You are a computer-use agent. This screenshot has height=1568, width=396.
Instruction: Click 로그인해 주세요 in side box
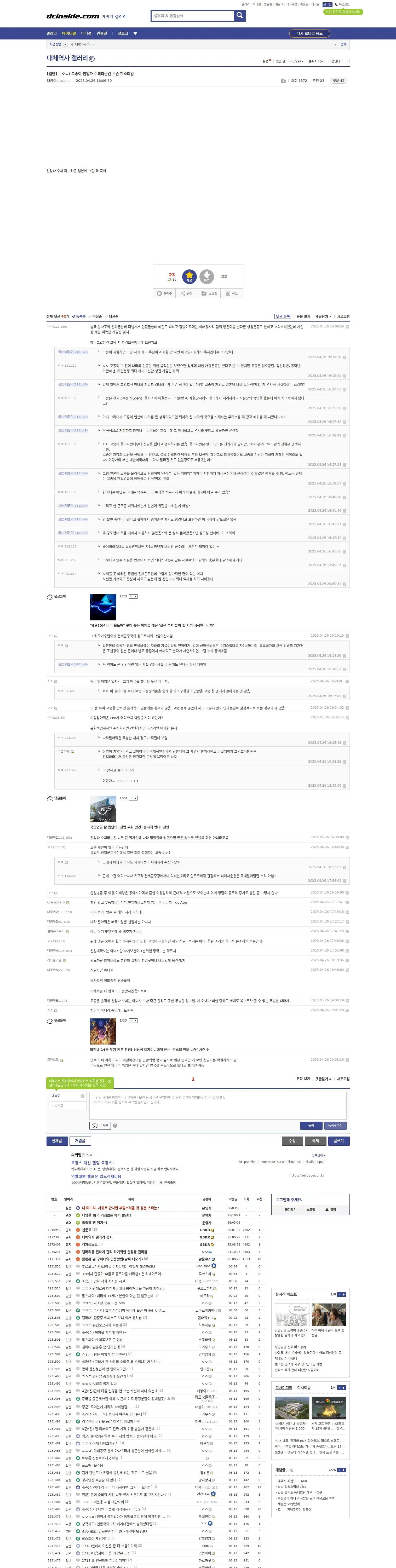point(289,1200)
